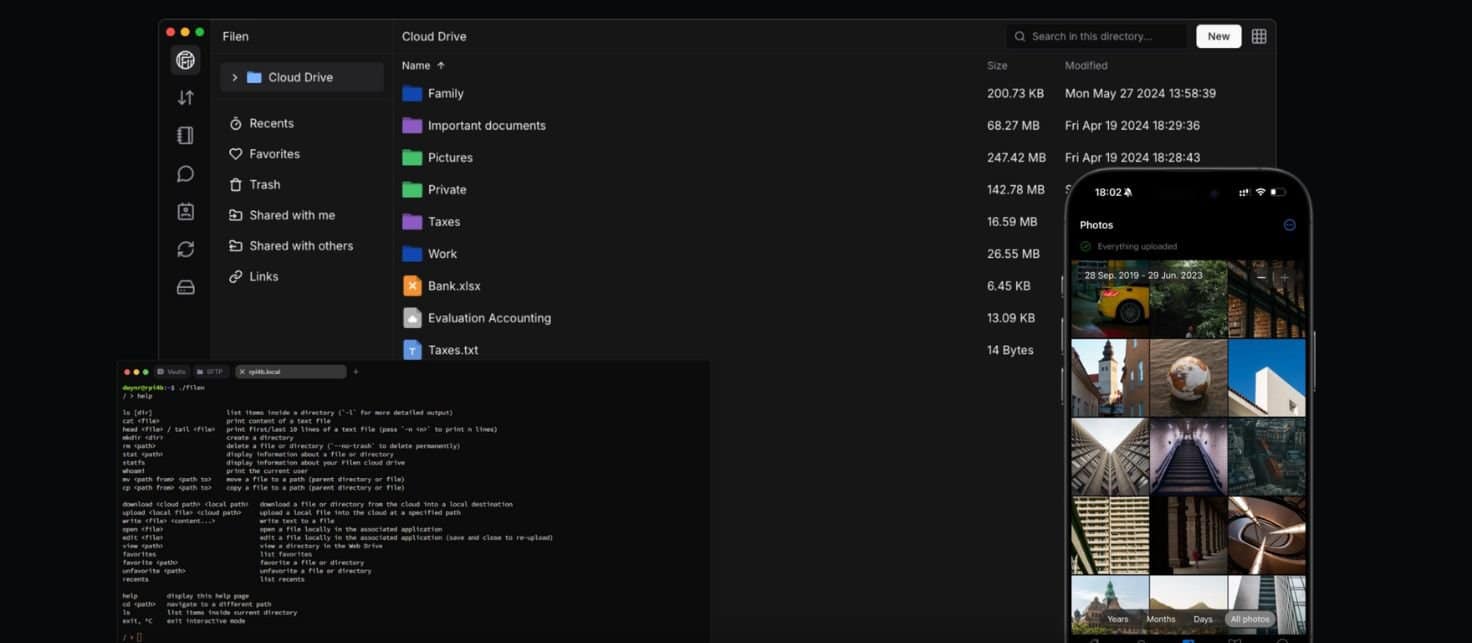This screenshot has width=1472, height=643.
Task: Select Years view in phone Photos
Action: pyautogui.click(x=1117, y=619)
